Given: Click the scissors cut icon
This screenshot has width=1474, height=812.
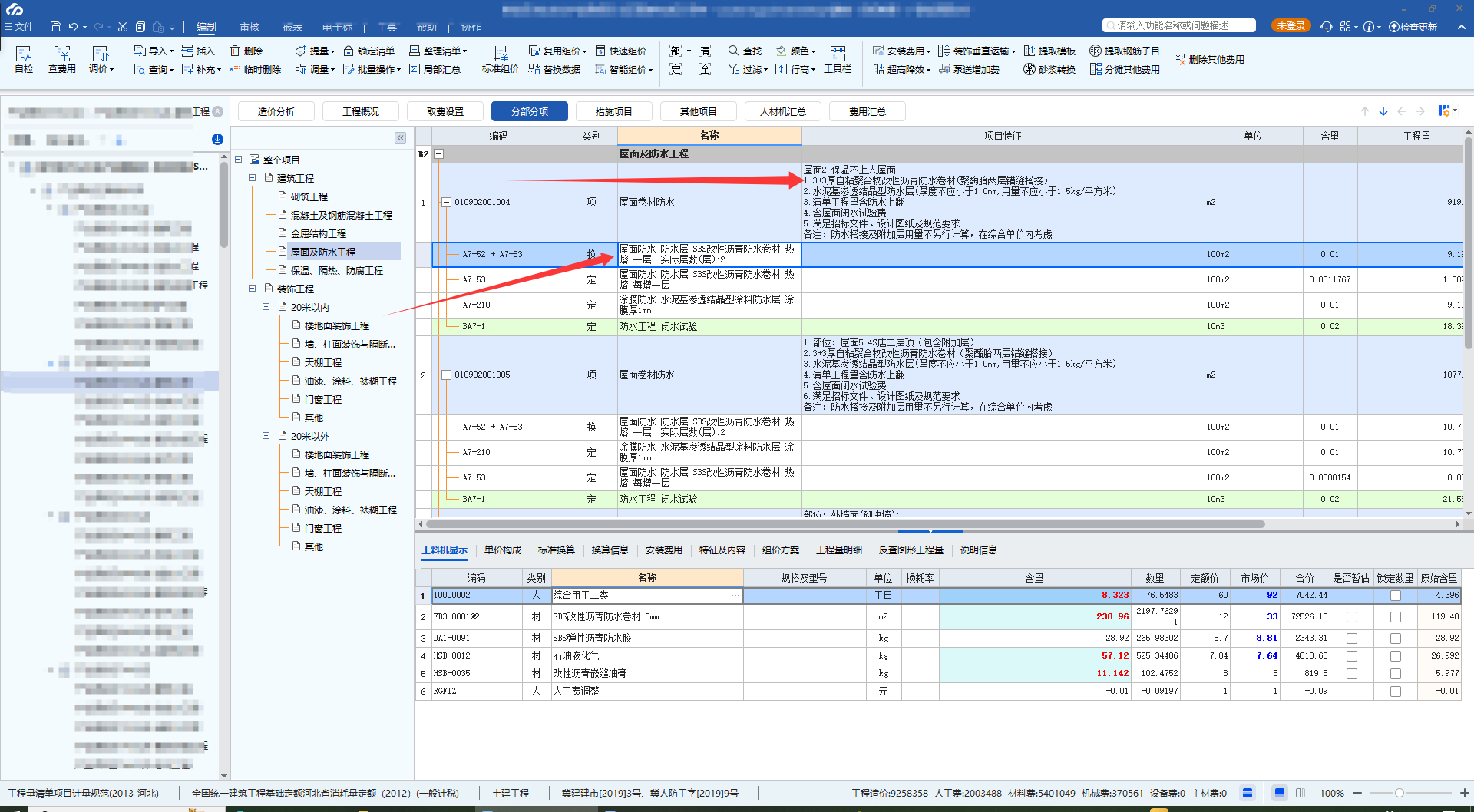Looking at the screenshot, I should point(123,27).
